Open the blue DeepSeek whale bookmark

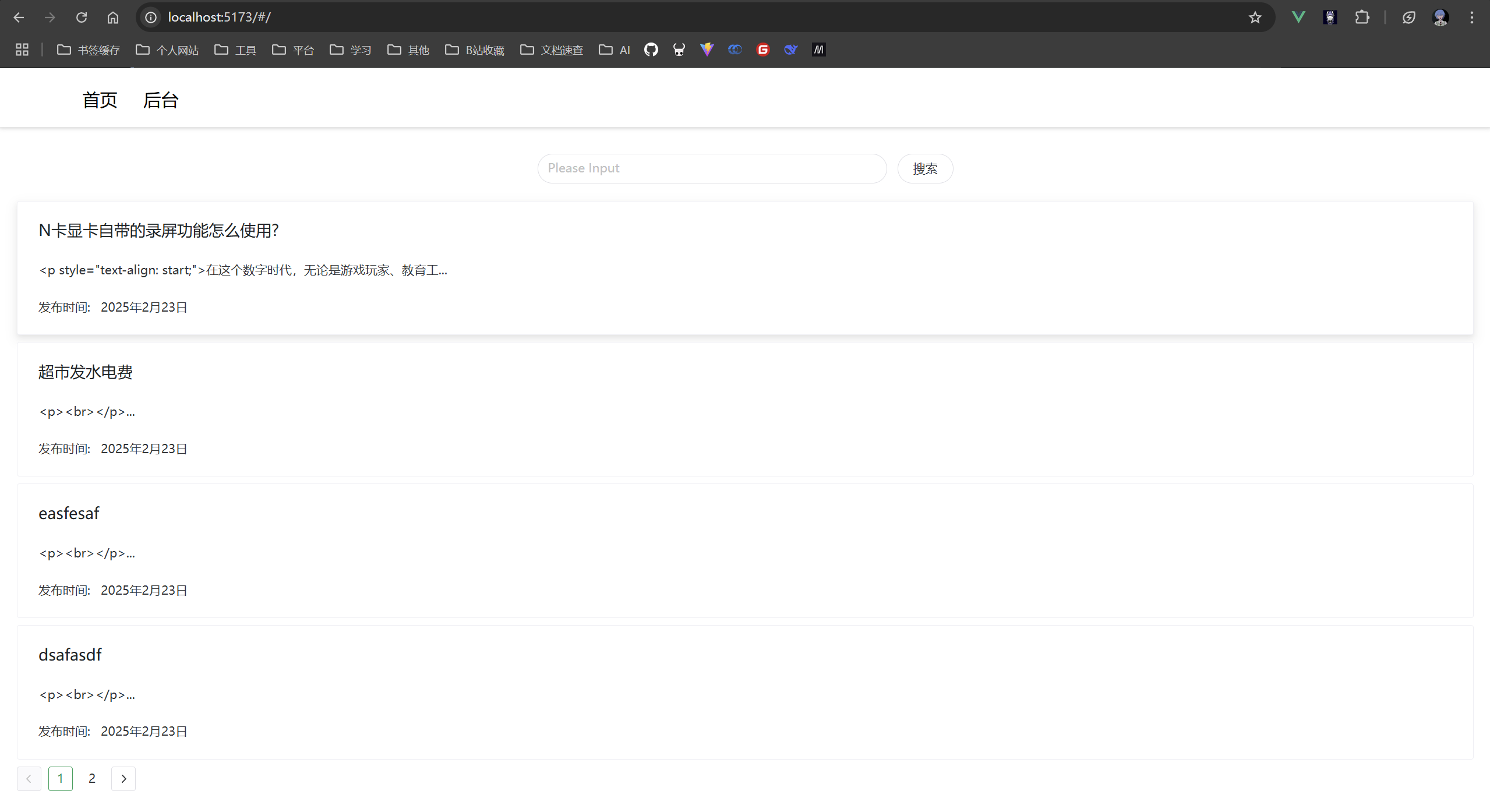790,50
